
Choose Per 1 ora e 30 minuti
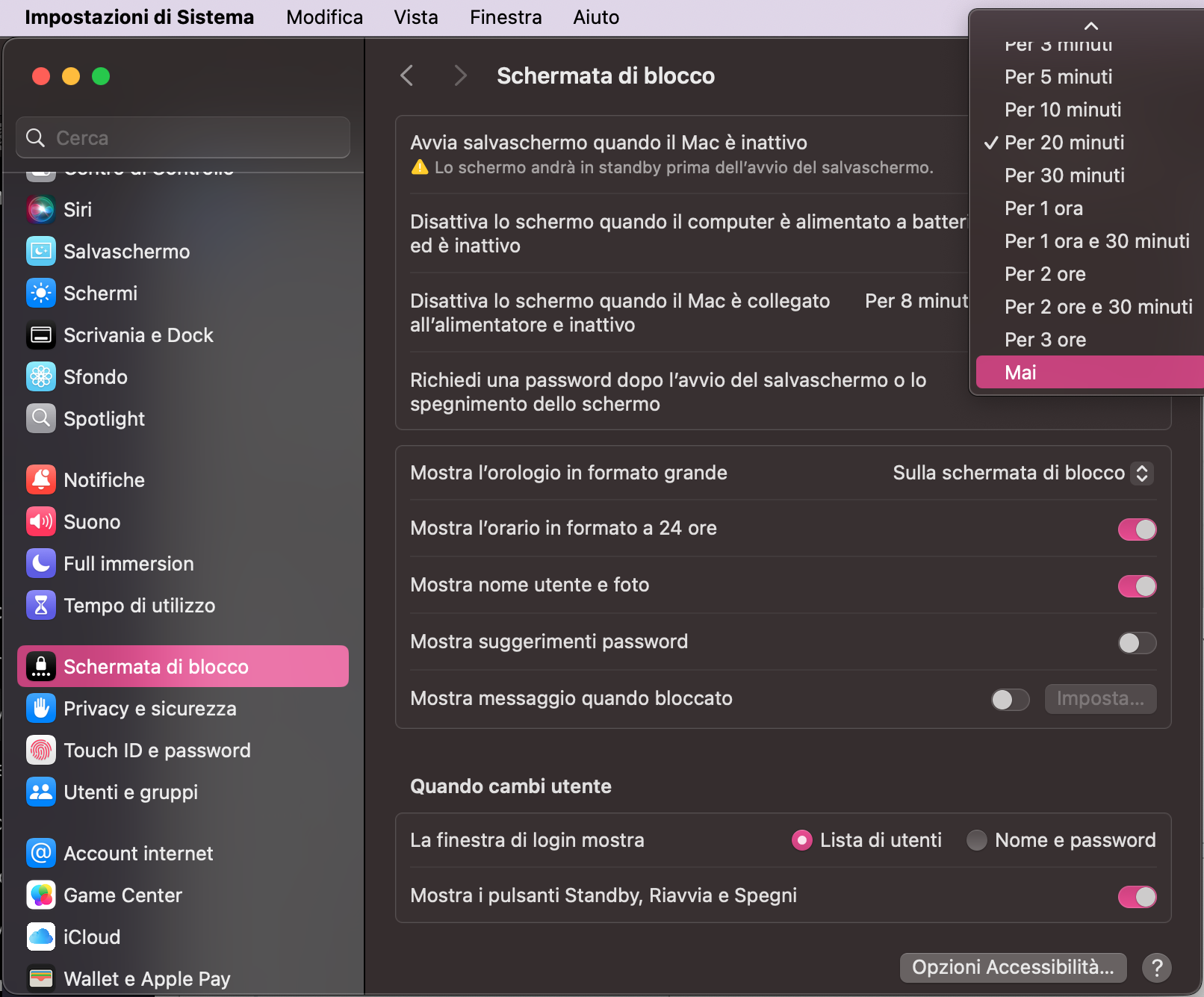click(1090, 241)
